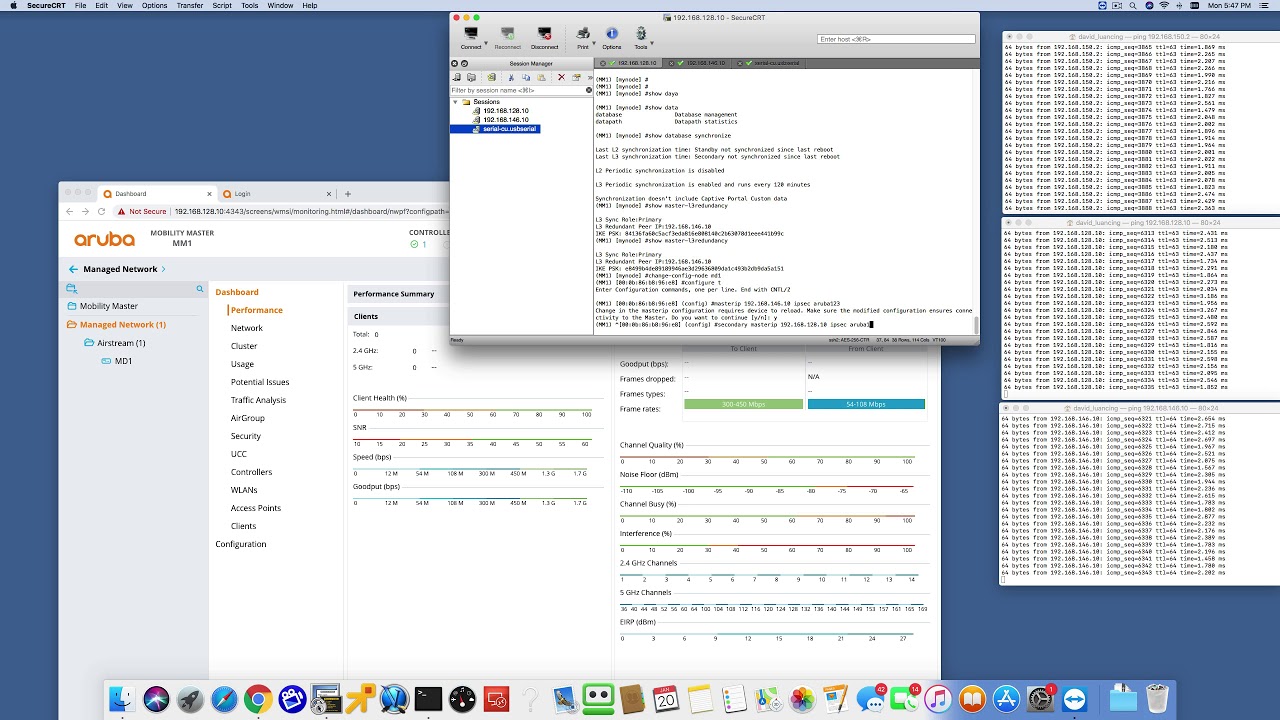Click the blue back arrow beside Managed Network
The width and height of the screenshot is (1280, 720).
click(73, 269)
